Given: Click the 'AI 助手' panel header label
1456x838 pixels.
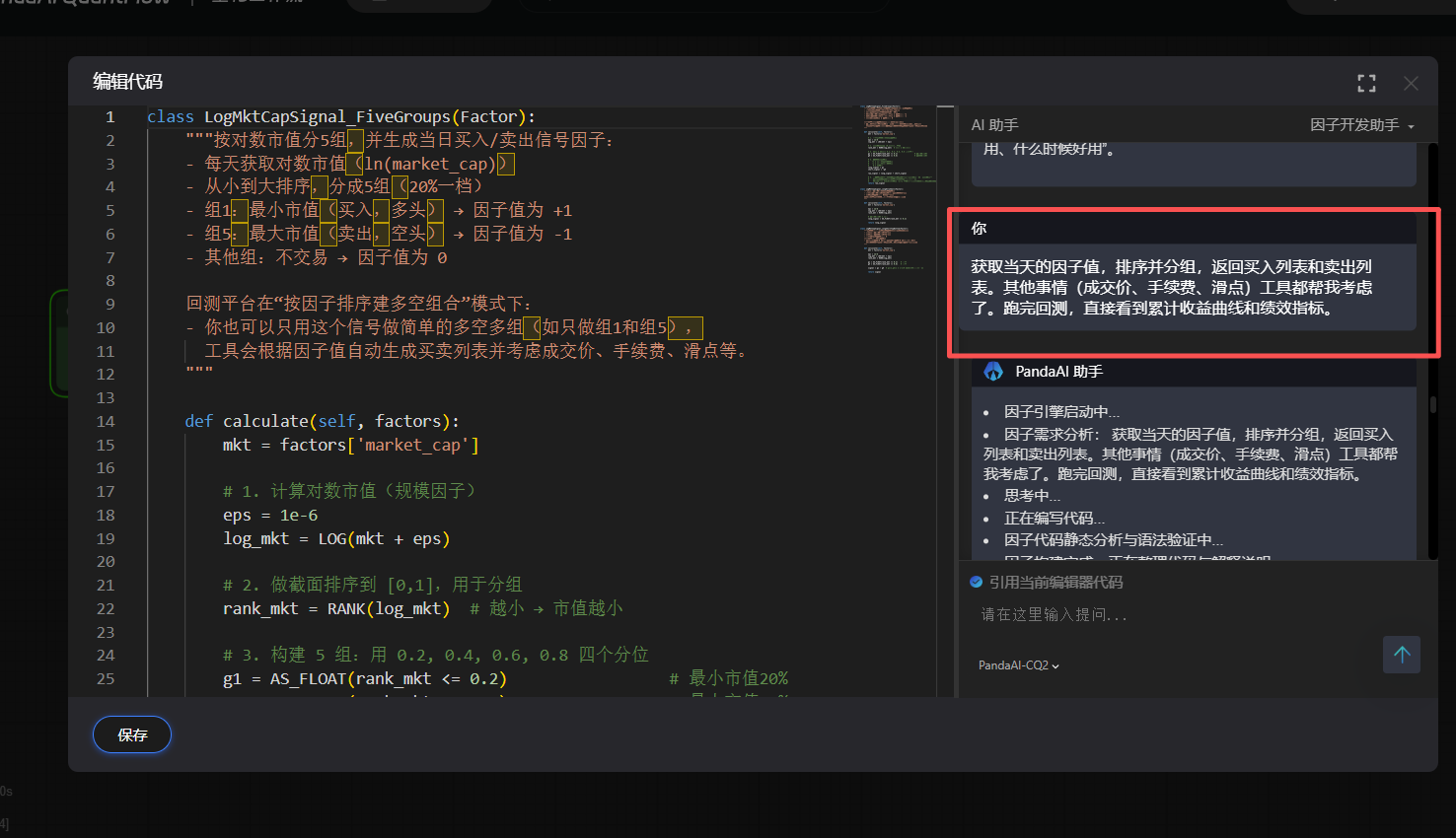Looking at the screenshot, I should click(x=994, y=125).
